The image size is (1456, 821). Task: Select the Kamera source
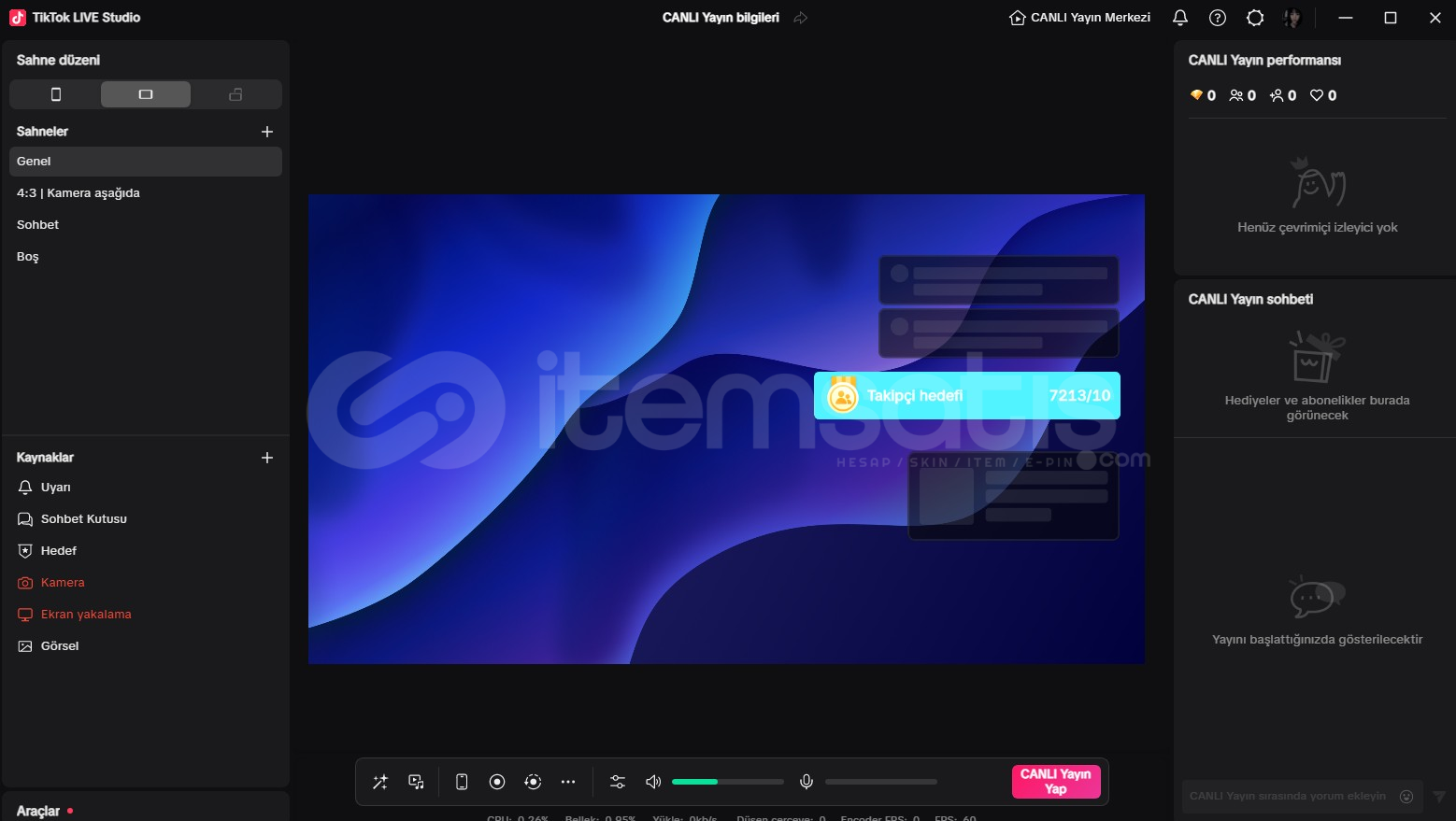(146, 583)
